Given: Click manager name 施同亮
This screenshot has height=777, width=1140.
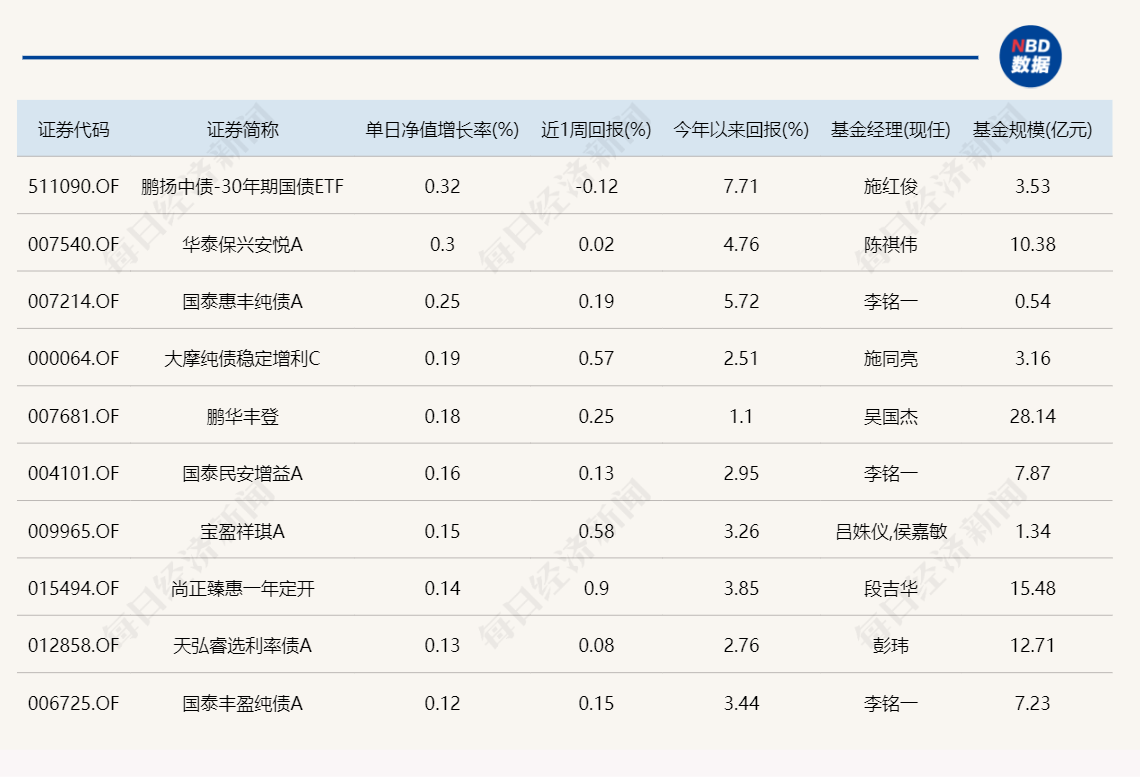Looking at the screenshot, I should click(x=891, y=358).
